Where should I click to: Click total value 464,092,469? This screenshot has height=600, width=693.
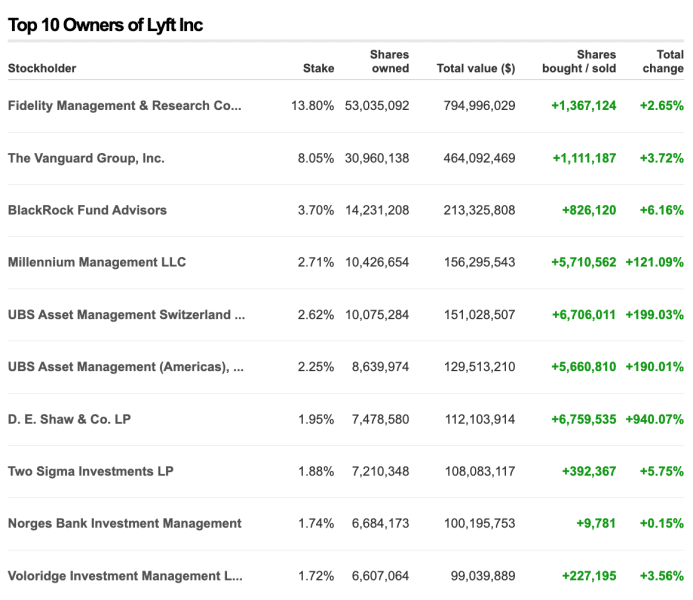point(480,158)
